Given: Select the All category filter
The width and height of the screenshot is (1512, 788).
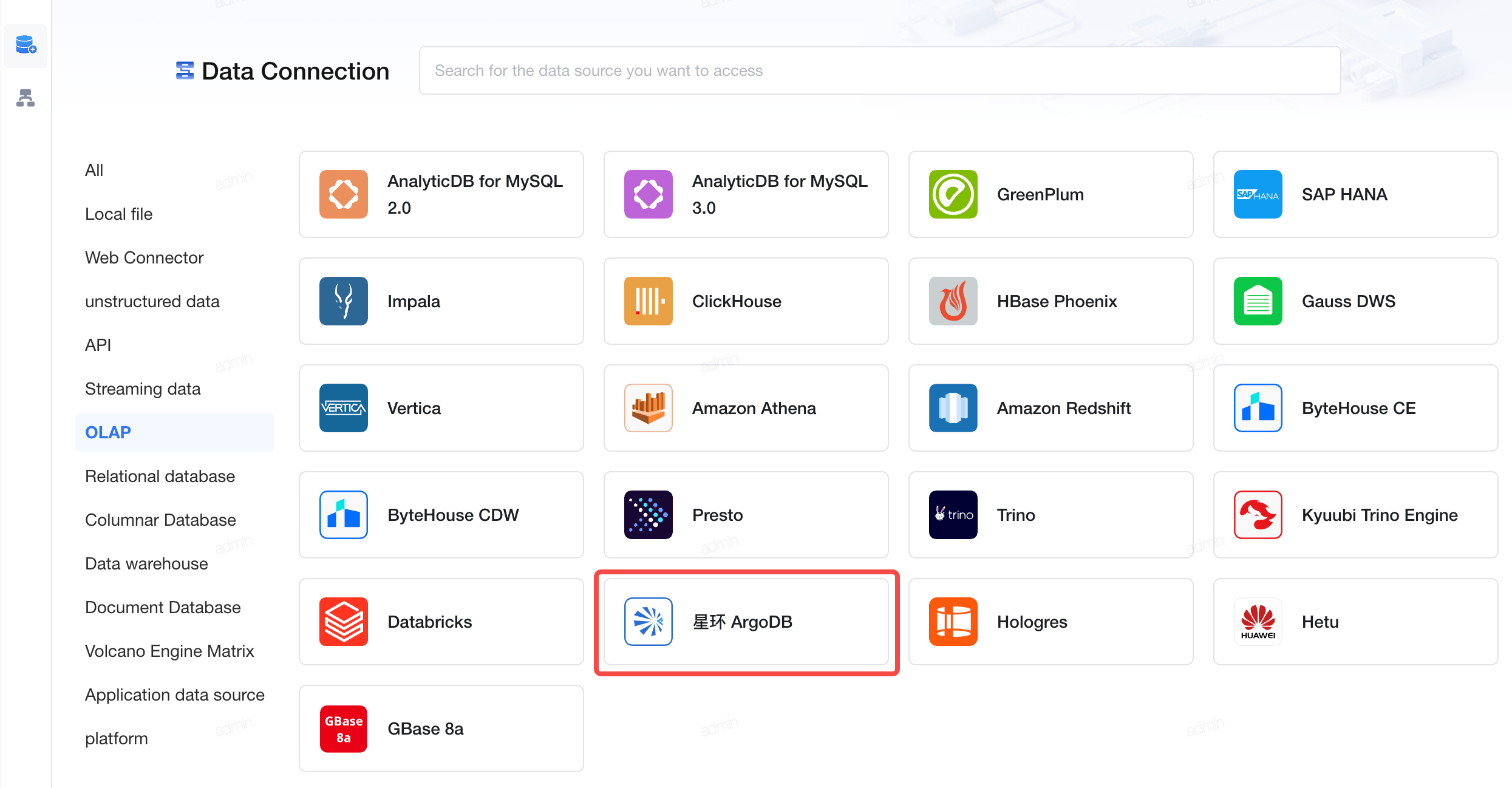Looking at the screenshot, I should point(94,170).
